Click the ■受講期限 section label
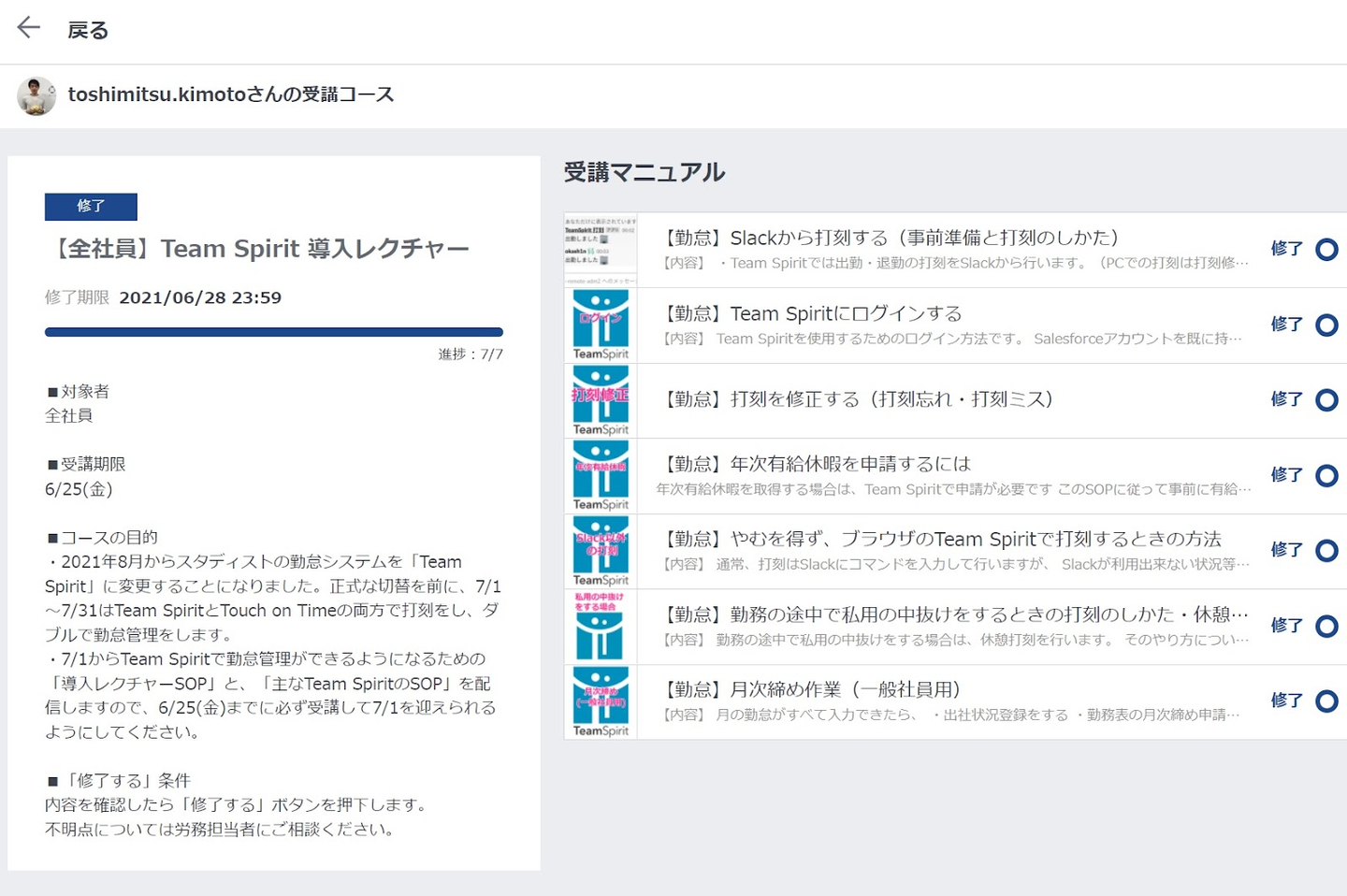The image size is (1347, 896). click(85, 464)
